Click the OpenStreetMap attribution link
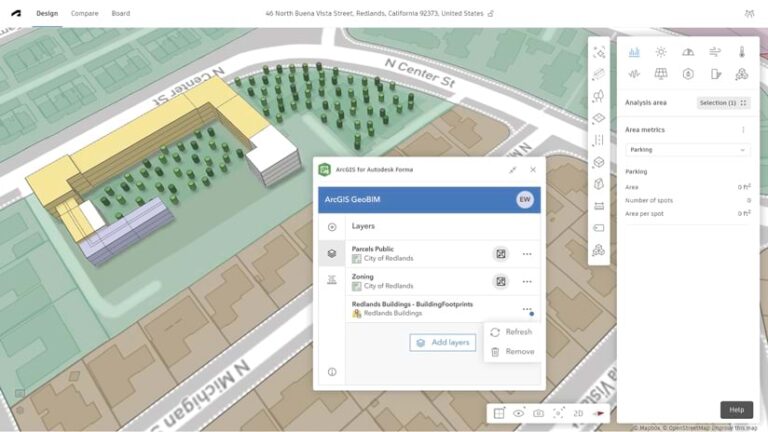The image size is (768, 432). (688, 428)
